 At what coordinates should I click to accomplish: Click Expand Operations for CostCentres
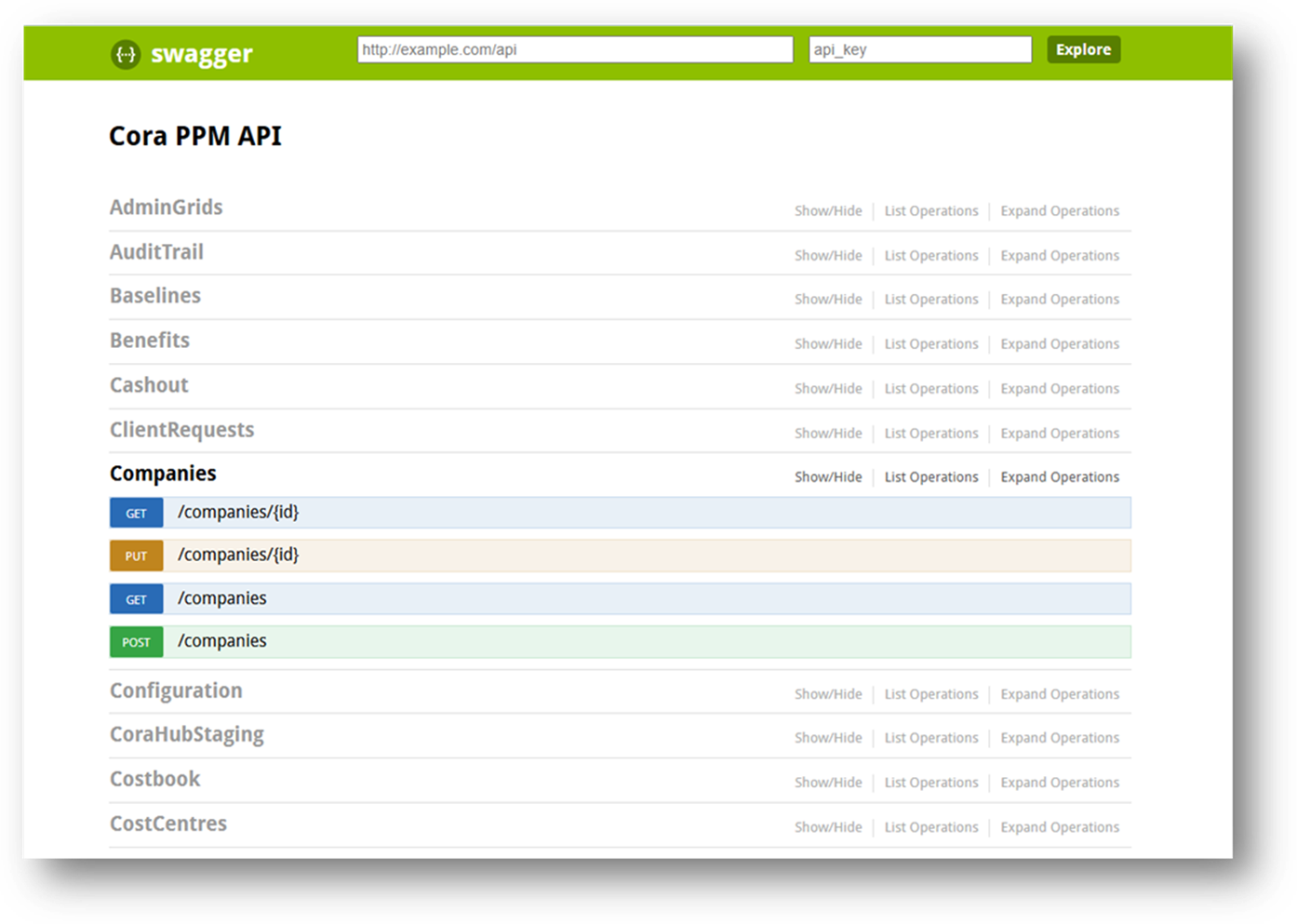point(1060,827)
